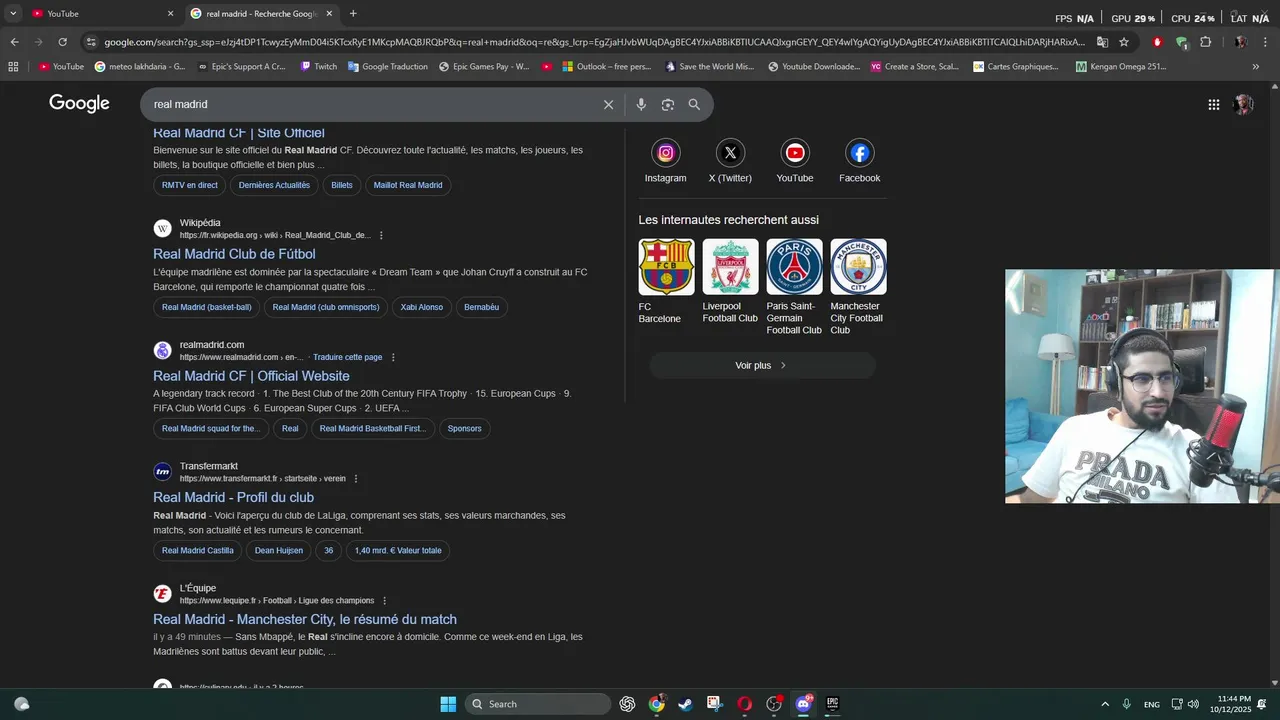Open the Chrome tab search dropdown
Viewport: 1280px width, 720px height.
(13, 13)
